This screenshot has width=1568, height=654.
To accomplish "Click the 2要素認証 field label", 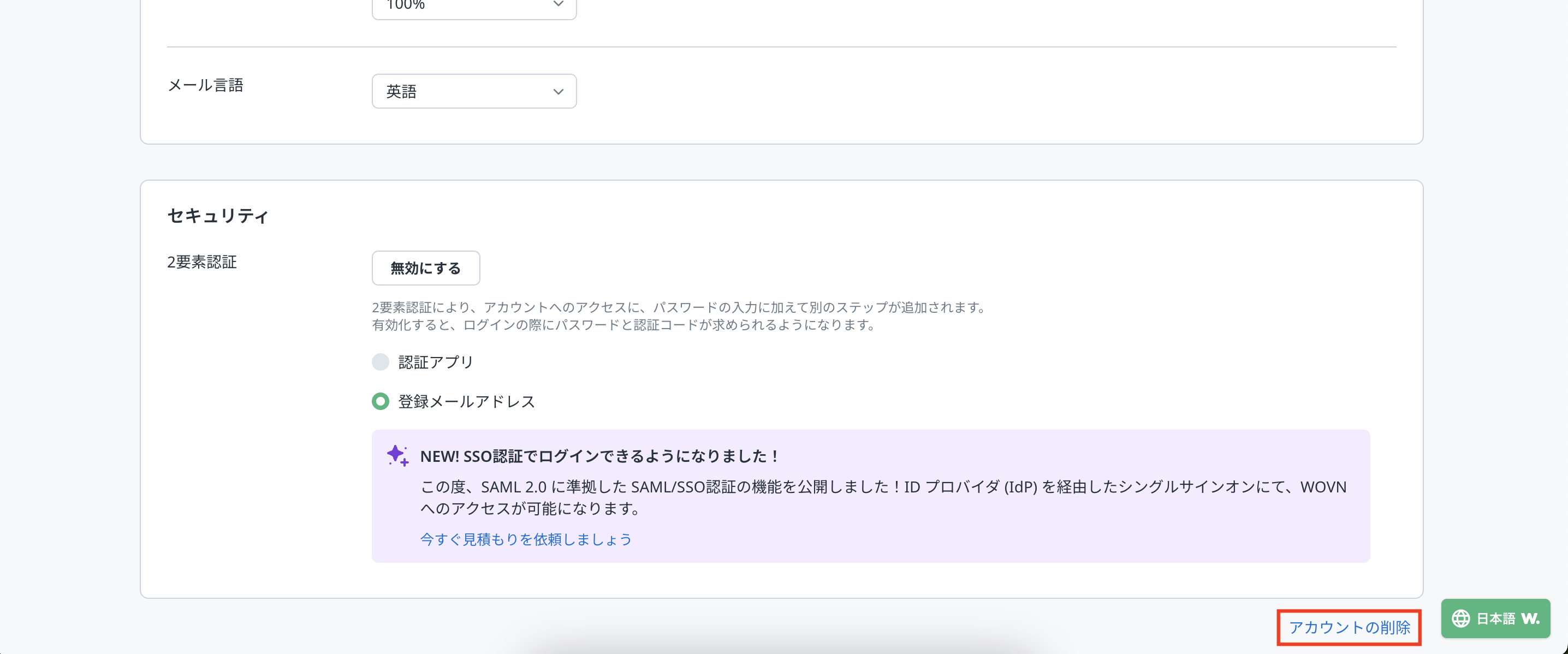I will [x=201, y=262].
